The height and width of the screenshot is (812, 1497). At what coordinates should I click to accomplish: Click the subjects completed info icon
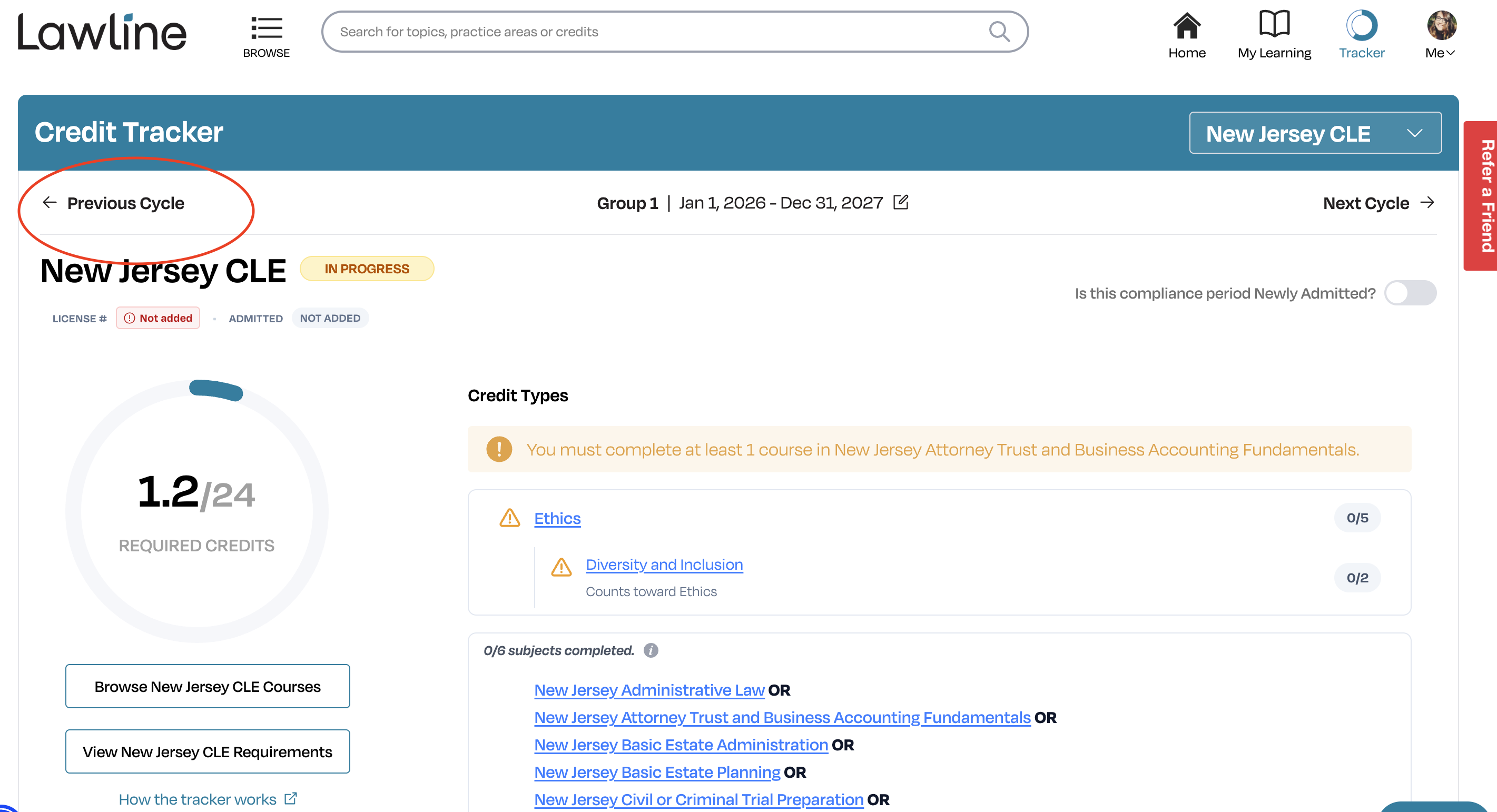tap(651, 650)
